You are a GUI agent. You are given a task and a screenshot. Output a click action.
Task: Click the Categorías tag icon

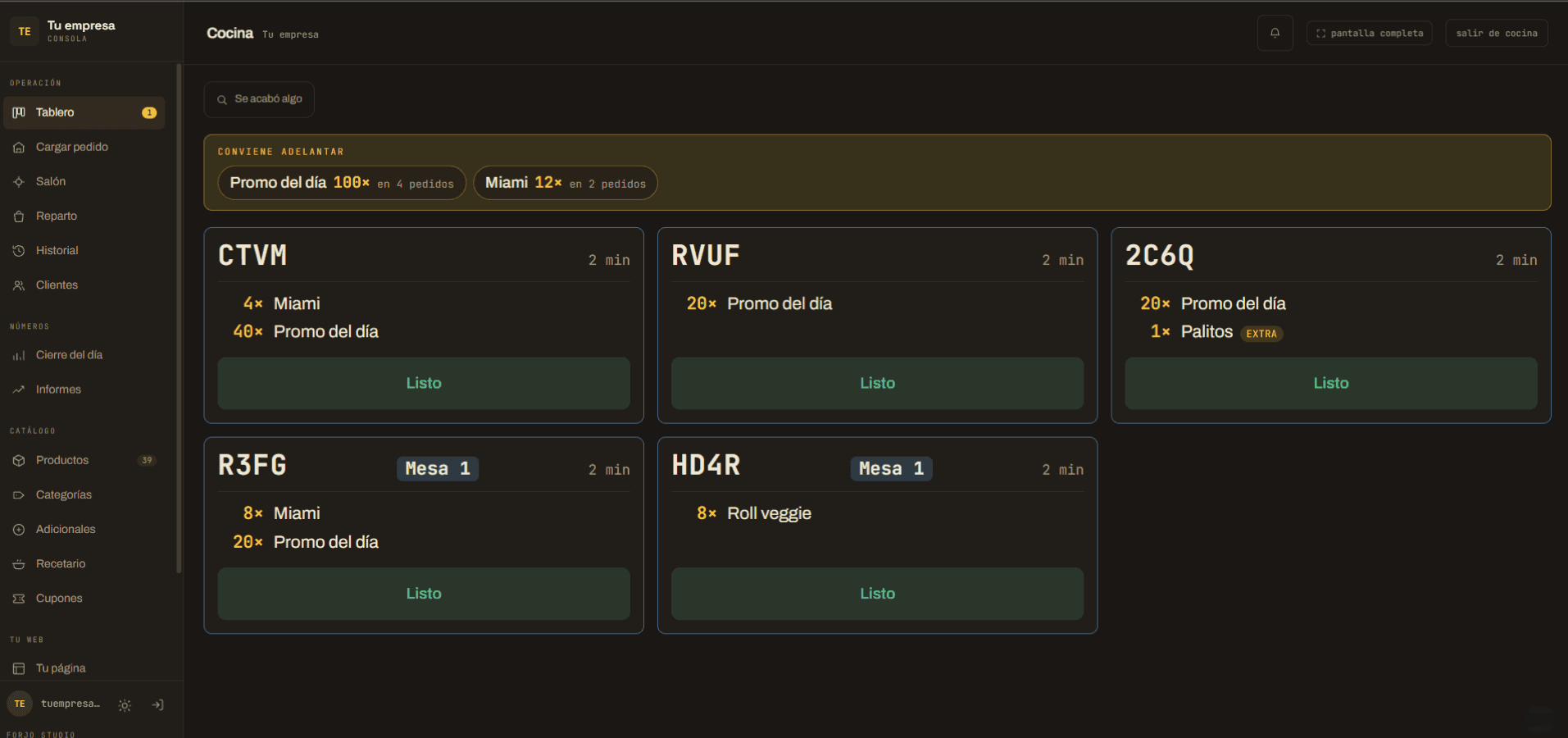19,495
